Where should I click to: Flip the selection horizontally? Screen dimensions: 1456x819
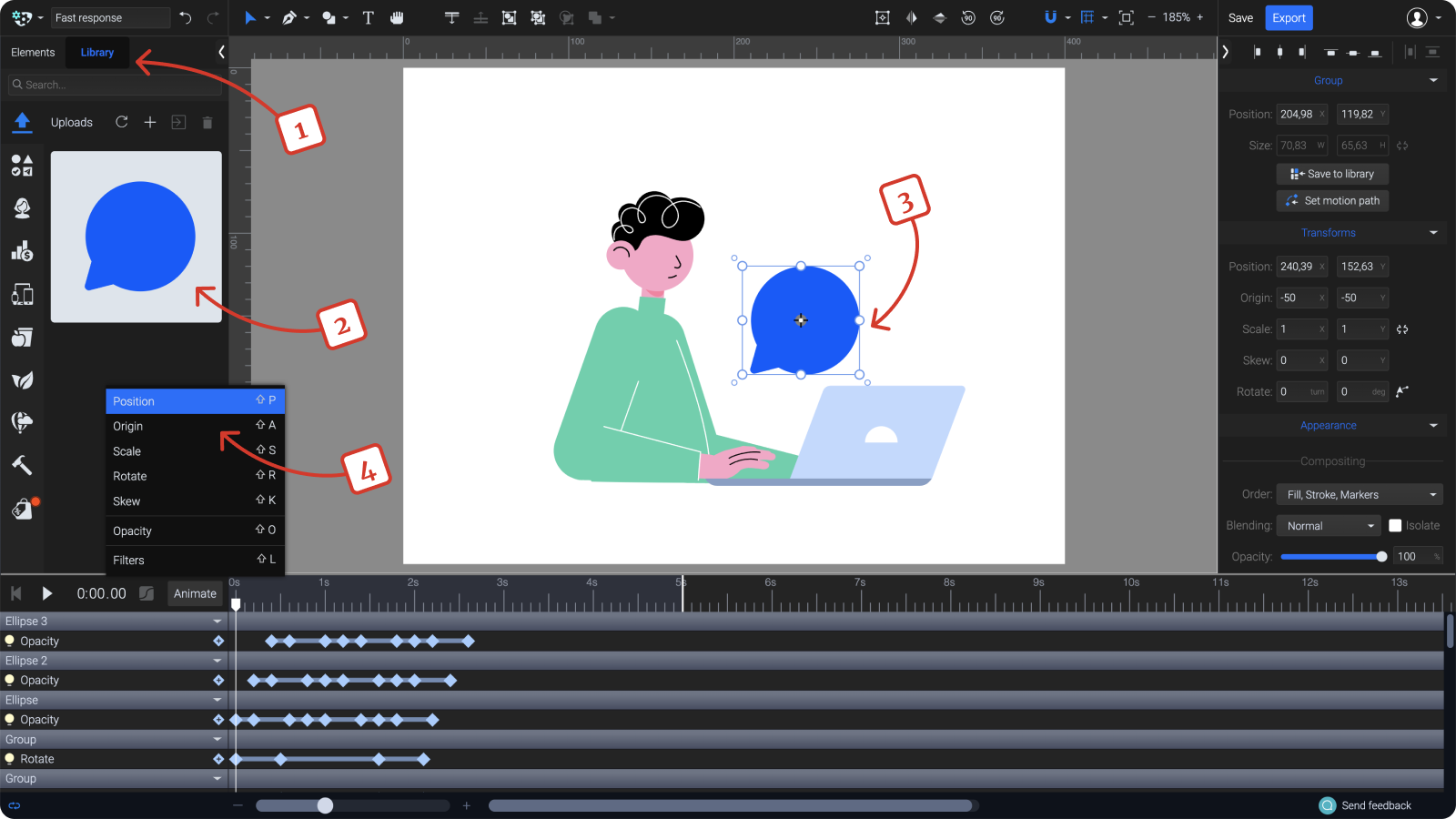(x=911, y=17)
